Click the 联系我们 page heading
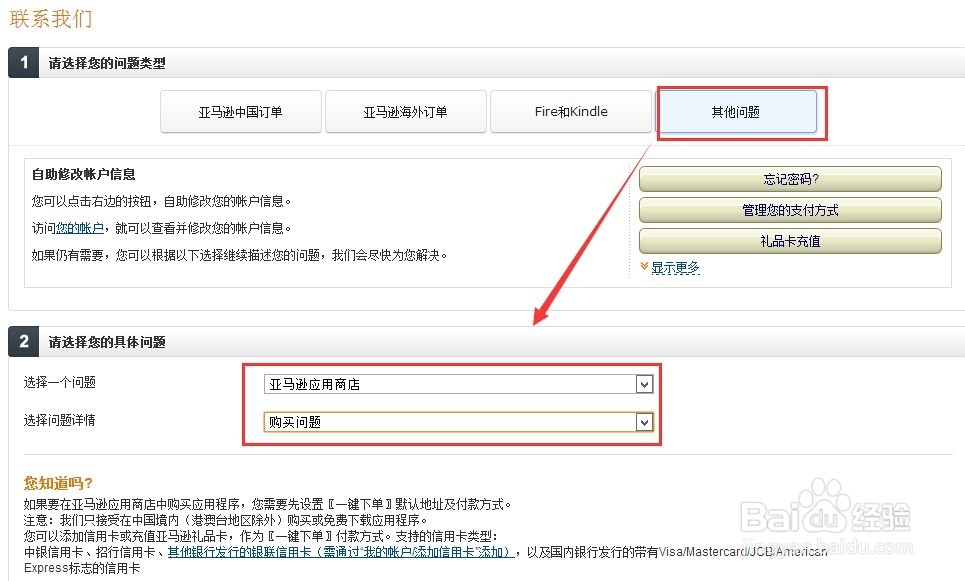This screenshot has width=965, height=581. tap(51, 18)
